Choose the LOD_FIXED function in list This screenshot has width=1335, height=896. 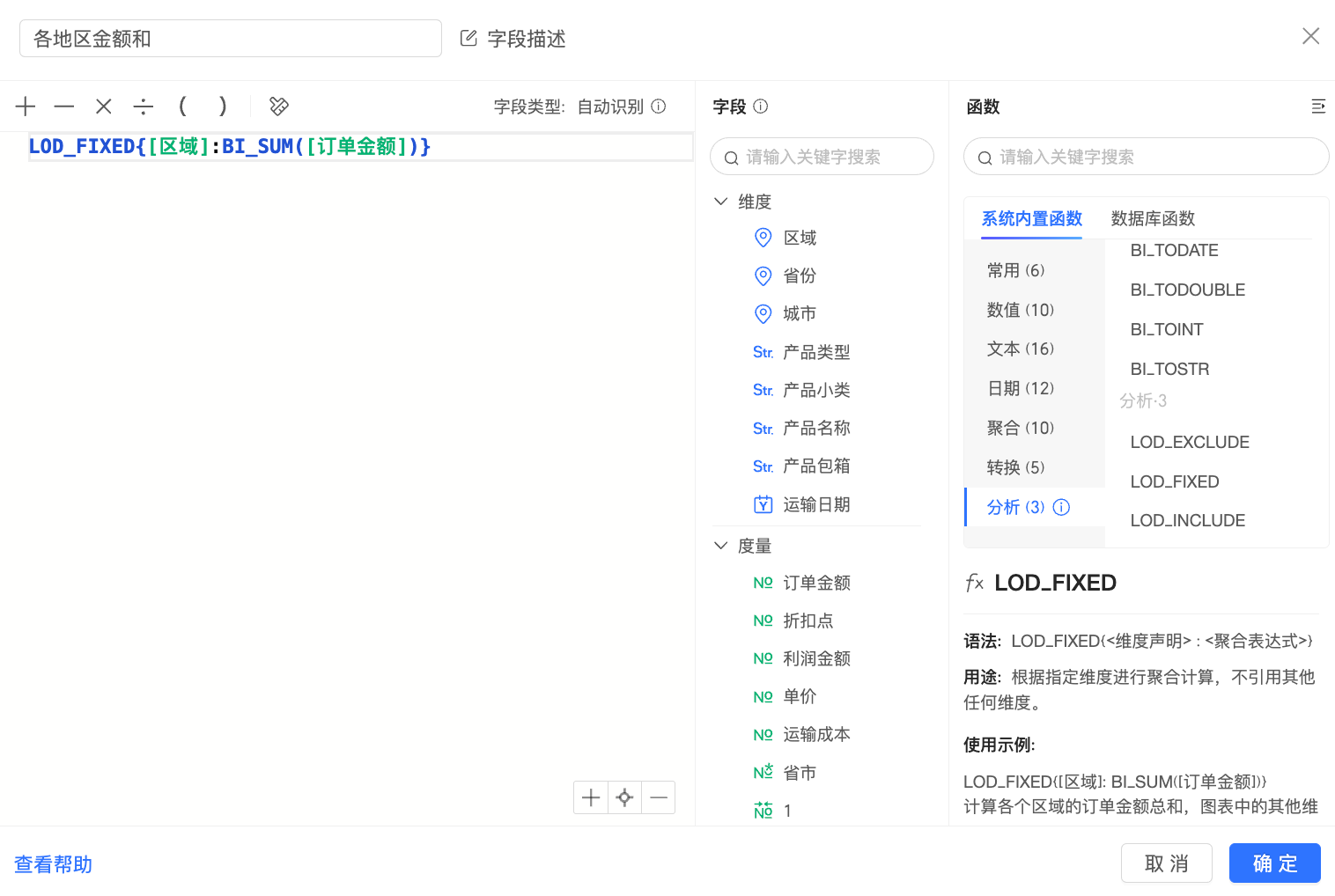1174,481
